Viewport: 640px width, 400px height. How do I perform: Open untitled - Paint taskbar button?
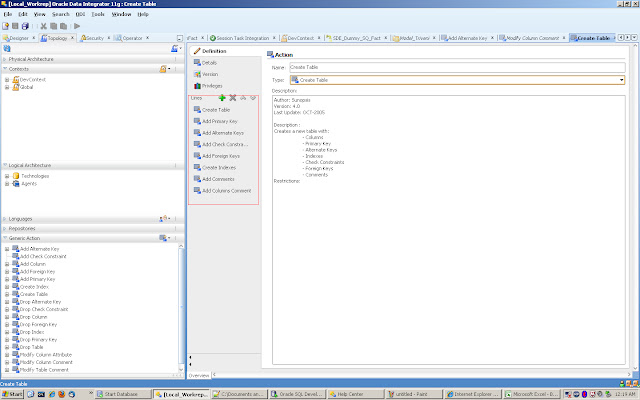[414, 394]
